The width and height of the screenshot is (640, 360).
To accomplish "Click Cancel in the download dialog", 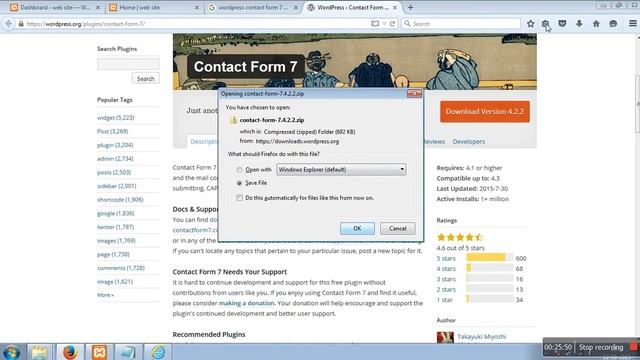I will 398,228.
